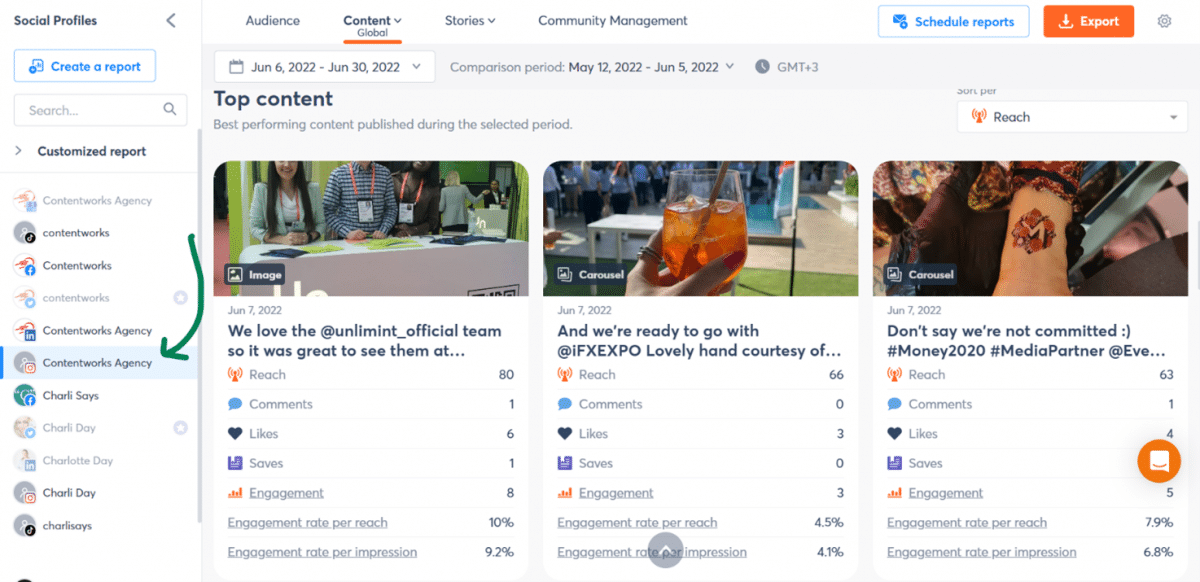This screenshot has width=1200, height=582.
Task: Click the Schedule reports button
Action: click(953, 21)
